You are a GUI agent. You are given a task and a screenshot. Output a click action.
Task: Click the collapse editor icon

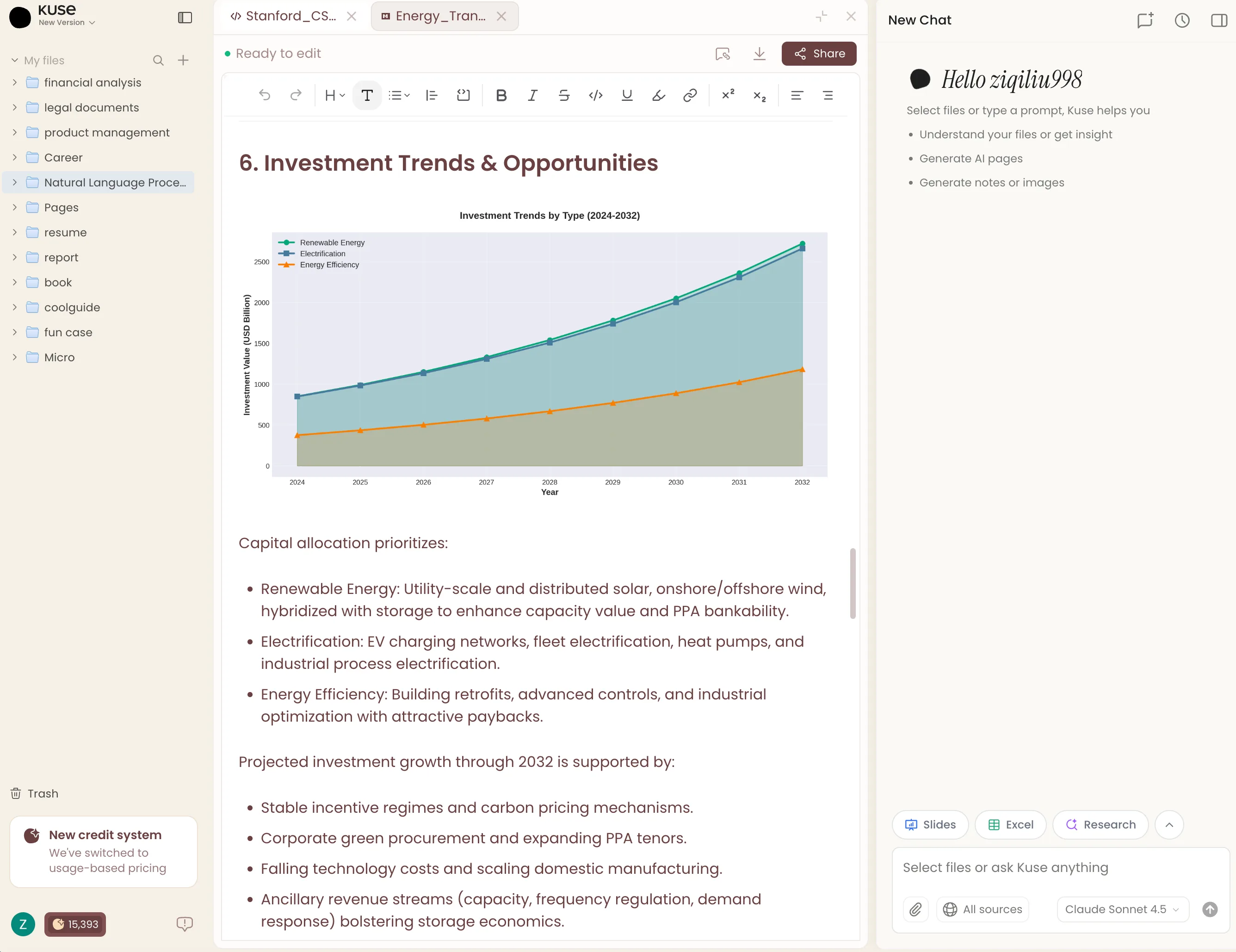point(821,16)
